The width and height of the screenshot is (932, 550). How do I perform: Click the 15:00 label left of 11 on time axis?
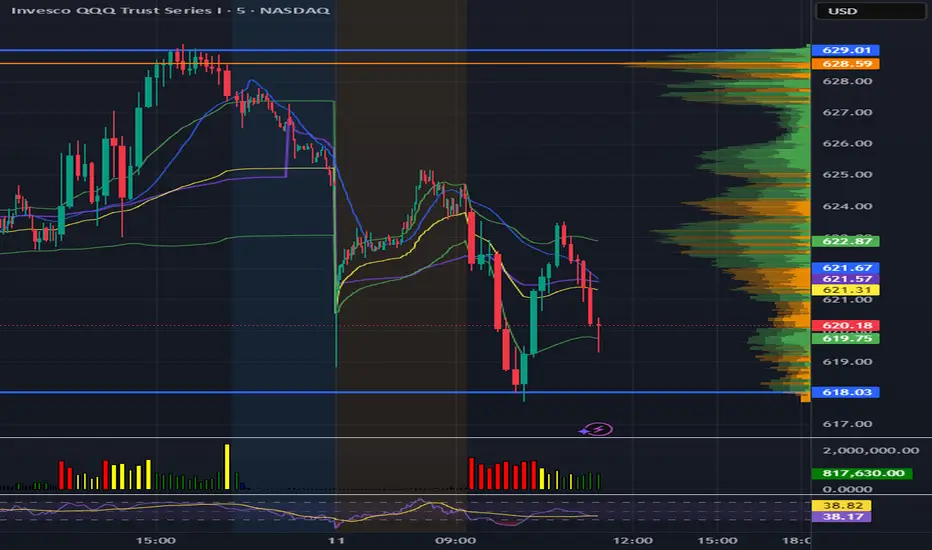pyautogui.click(x=156, y=540)
